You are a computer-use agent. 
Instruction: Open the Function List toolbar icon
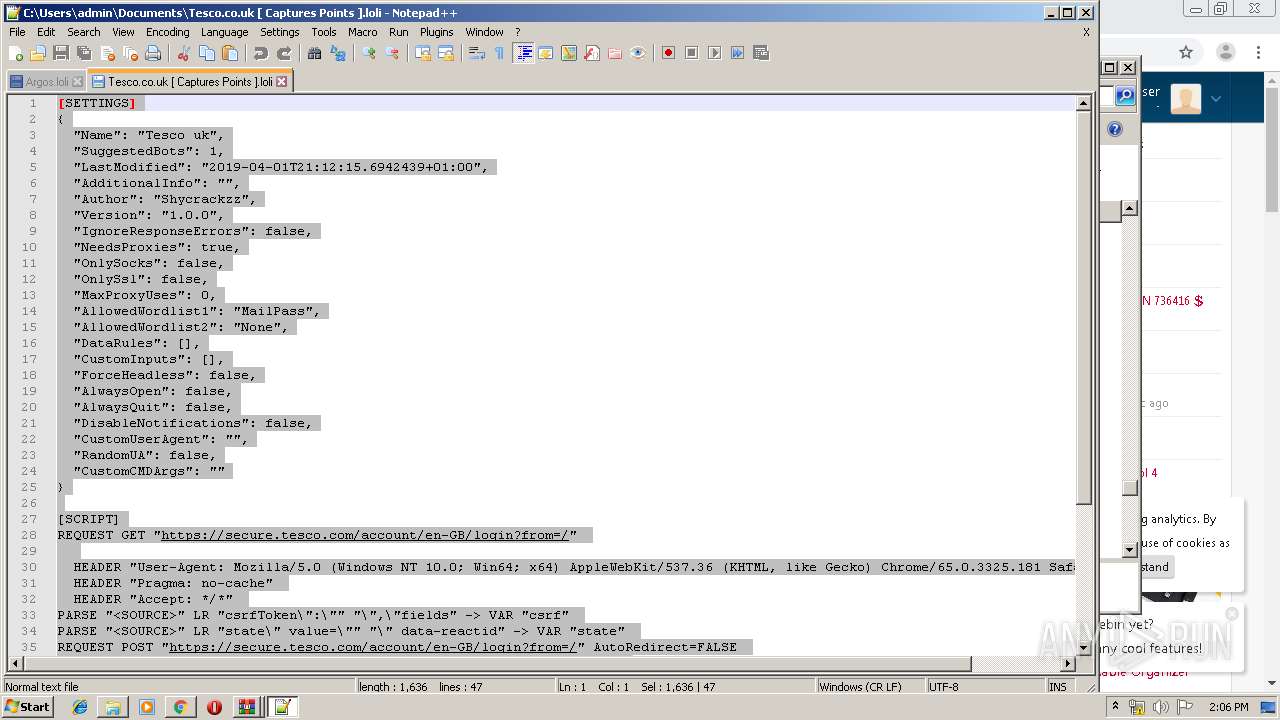[x=592, y=53]
